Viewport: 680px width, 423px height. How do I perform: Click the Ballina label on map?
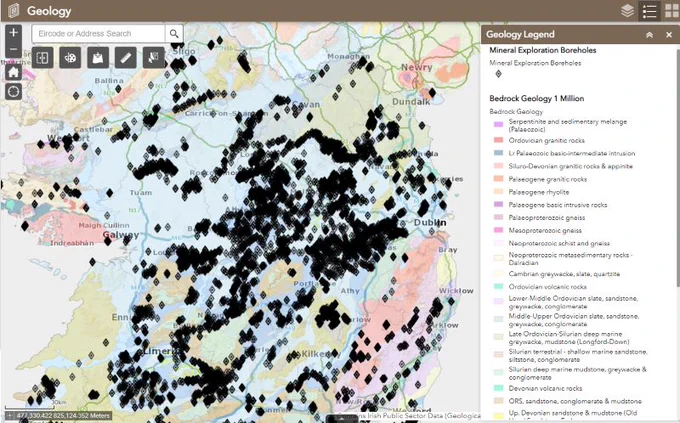109,81
